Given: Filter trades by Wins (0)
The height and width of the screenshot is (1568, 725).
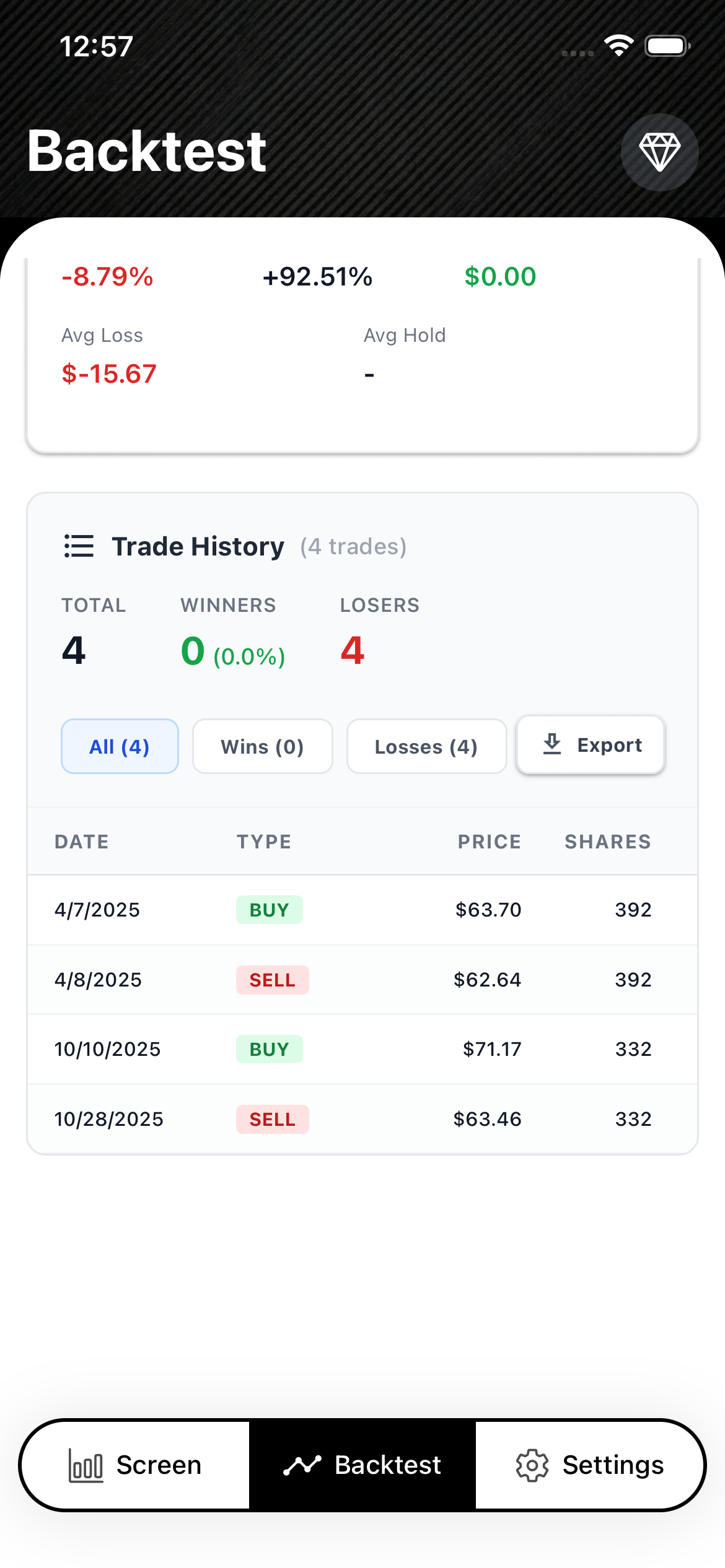Looking at the screenshot, I should click(262, 746).
